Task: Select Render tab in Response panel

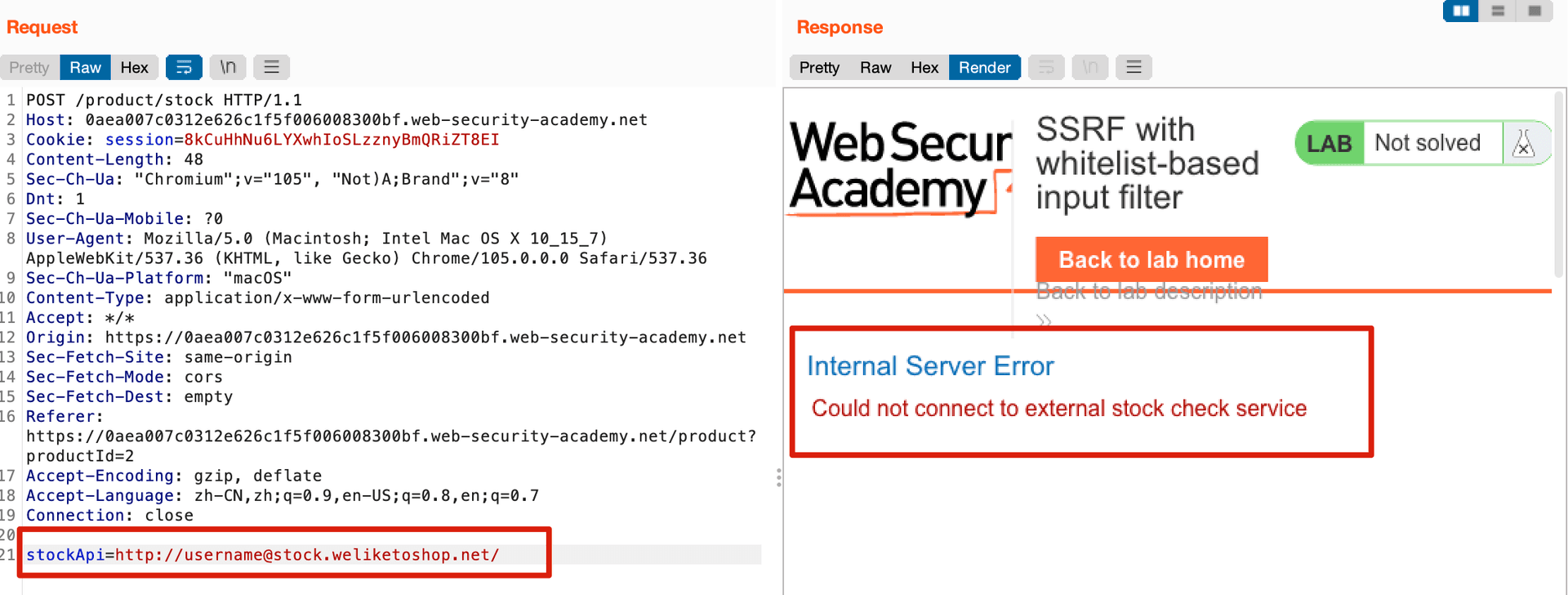Action: click(984, 67)
